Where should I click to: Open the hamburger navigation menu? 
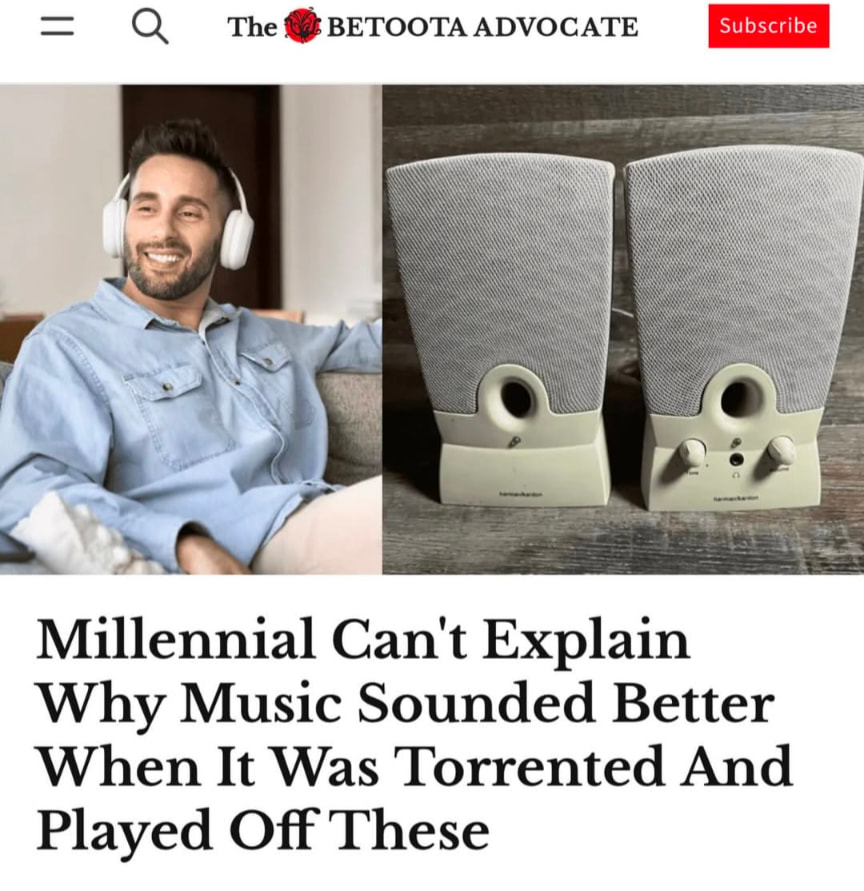pyautogui.click(x=57, y=26)
